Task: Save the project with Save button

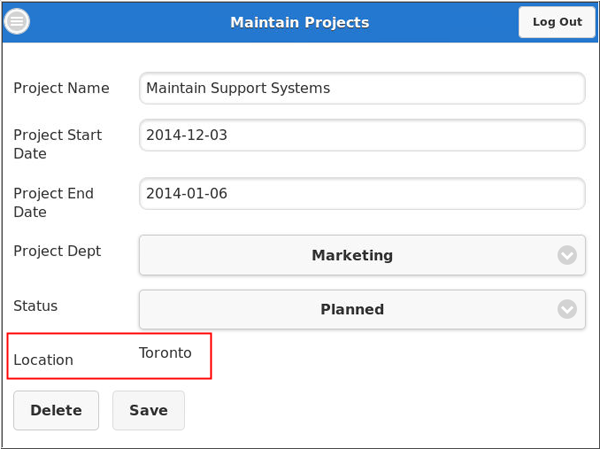Action: click(148, 410)
